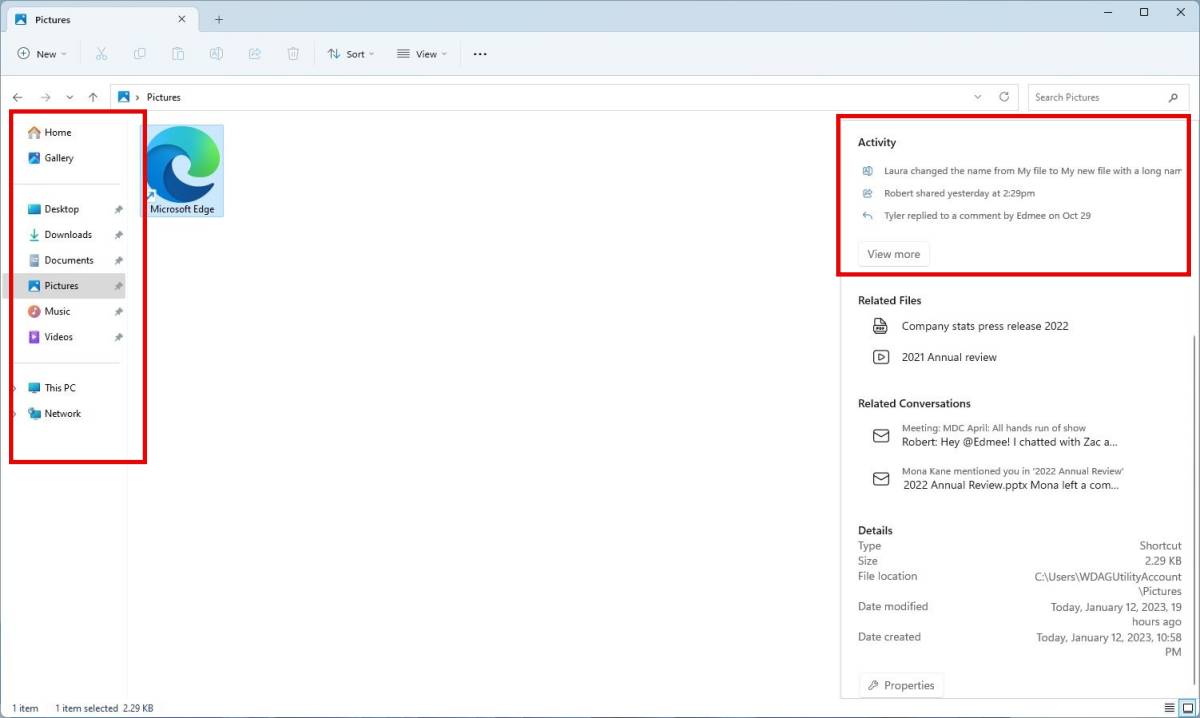The width and height of the screenshot is (1200, 718).
Task: Refresh the current folder view
Action: point(1004,97)
